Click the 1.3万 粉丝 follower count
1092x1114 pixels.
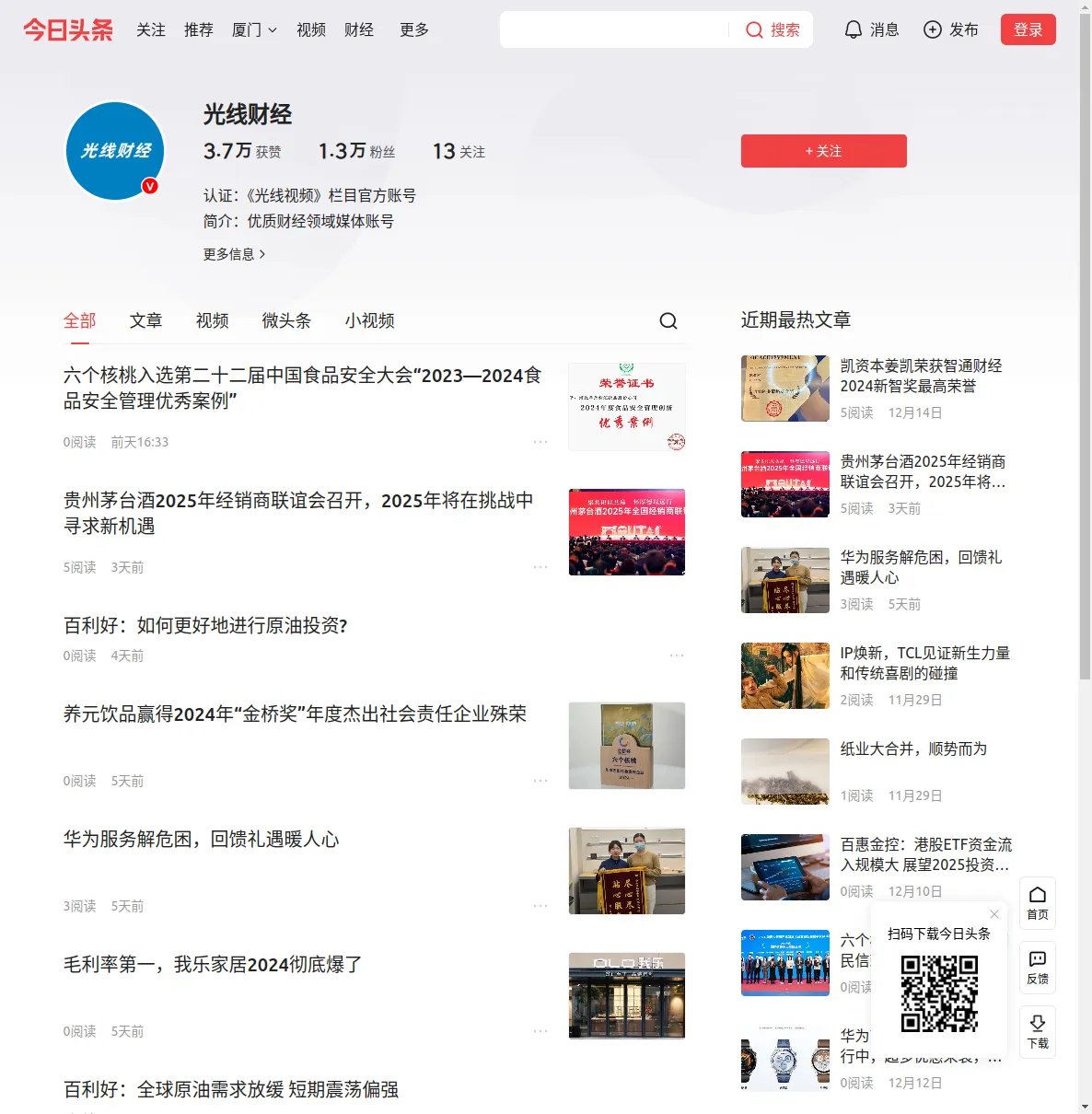tap(356, 151)
